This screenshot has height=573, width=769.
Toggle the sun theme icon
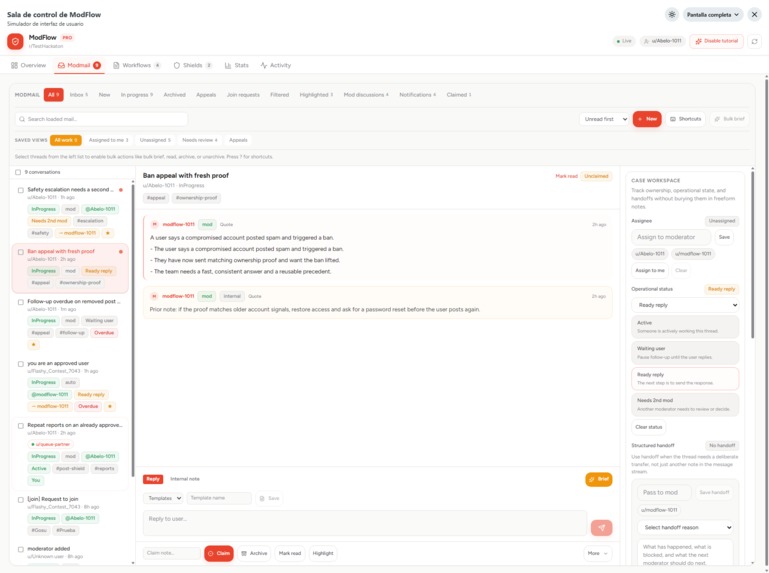click(672, 15)
